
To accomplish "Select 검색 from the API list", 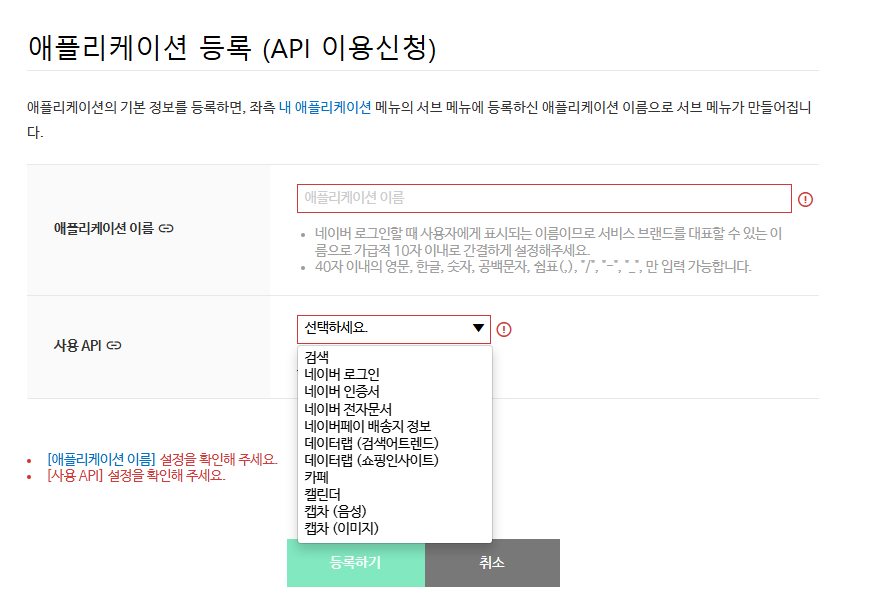I will (315, 356).
